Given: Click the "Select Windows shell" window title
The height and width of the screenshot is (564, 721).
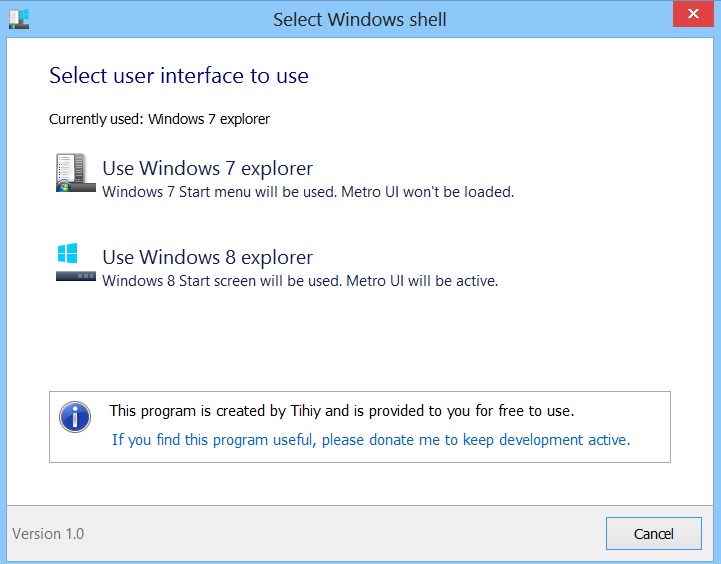Looking at the screenshot, I should click(360, 19).
